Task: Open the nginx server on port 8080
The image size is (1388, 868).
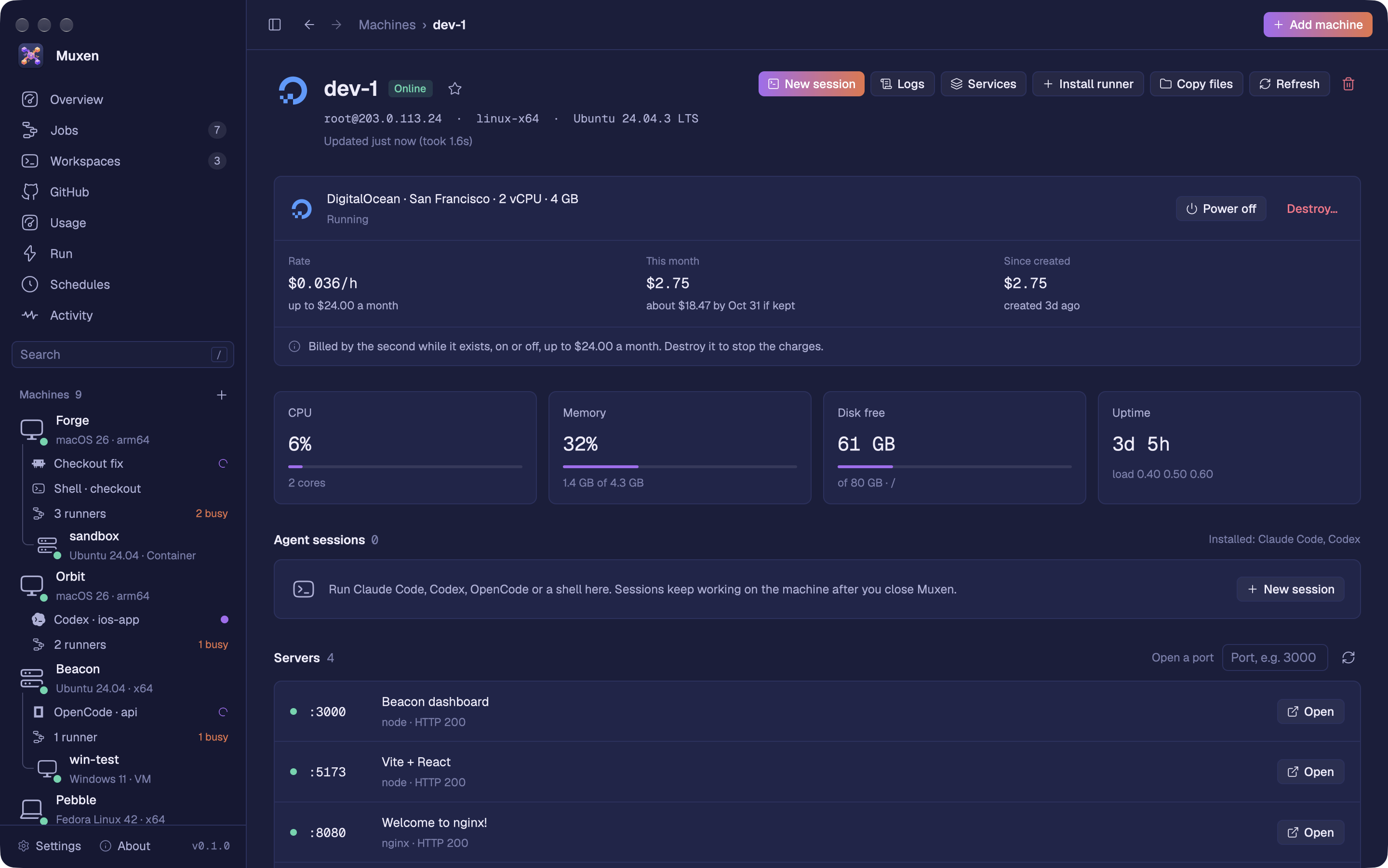Action: (1310, 832)
